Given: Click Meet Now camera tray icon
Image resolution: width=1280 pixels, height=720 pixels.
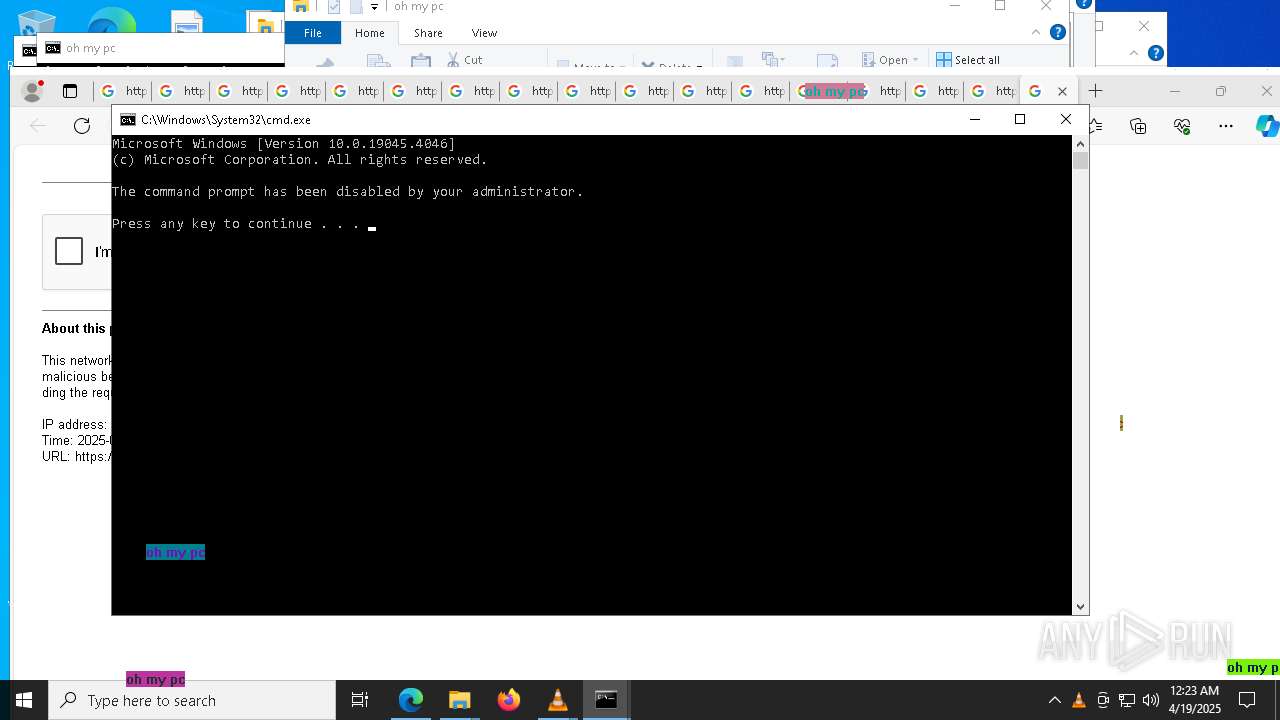Looking at the screenshot, I should point(1103,700).
